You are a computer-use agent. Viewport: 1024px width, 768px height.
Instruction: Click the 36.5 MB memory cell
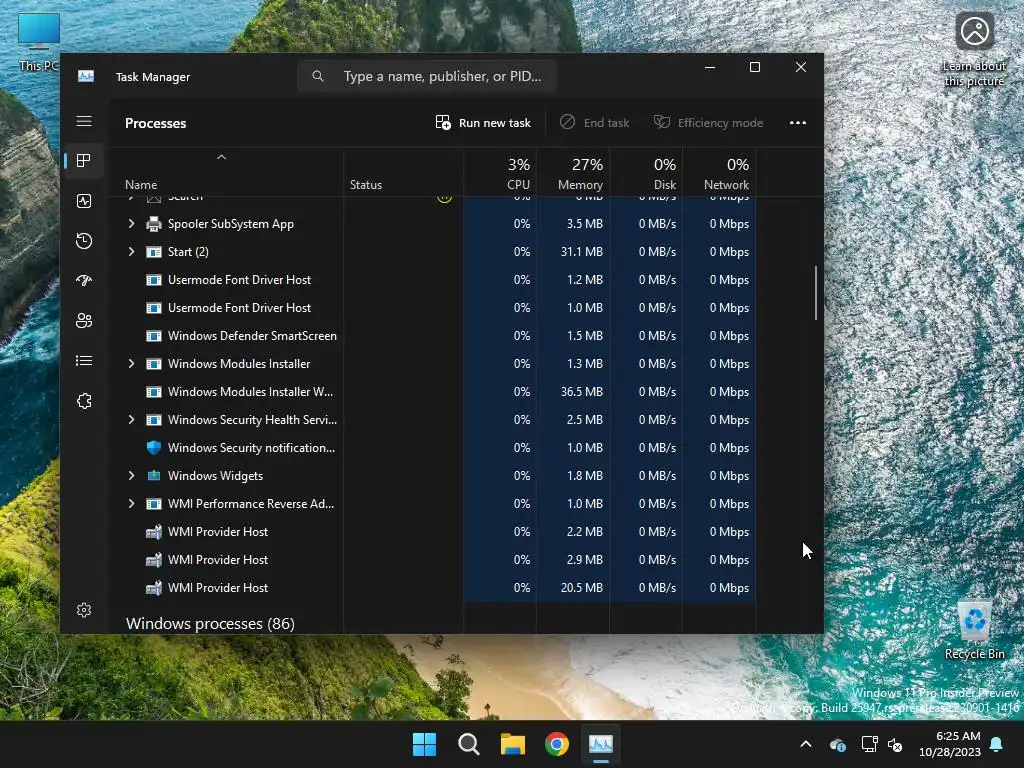(x=581, y=392)
